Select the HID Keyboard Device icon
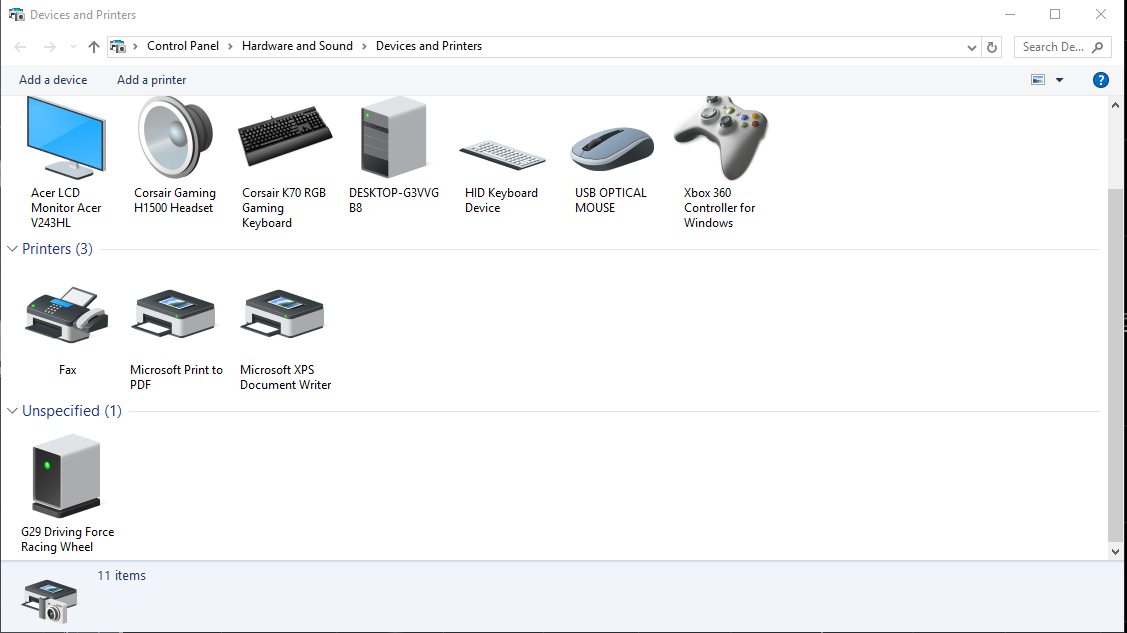The image size is (1127, 633). [502, 154]
